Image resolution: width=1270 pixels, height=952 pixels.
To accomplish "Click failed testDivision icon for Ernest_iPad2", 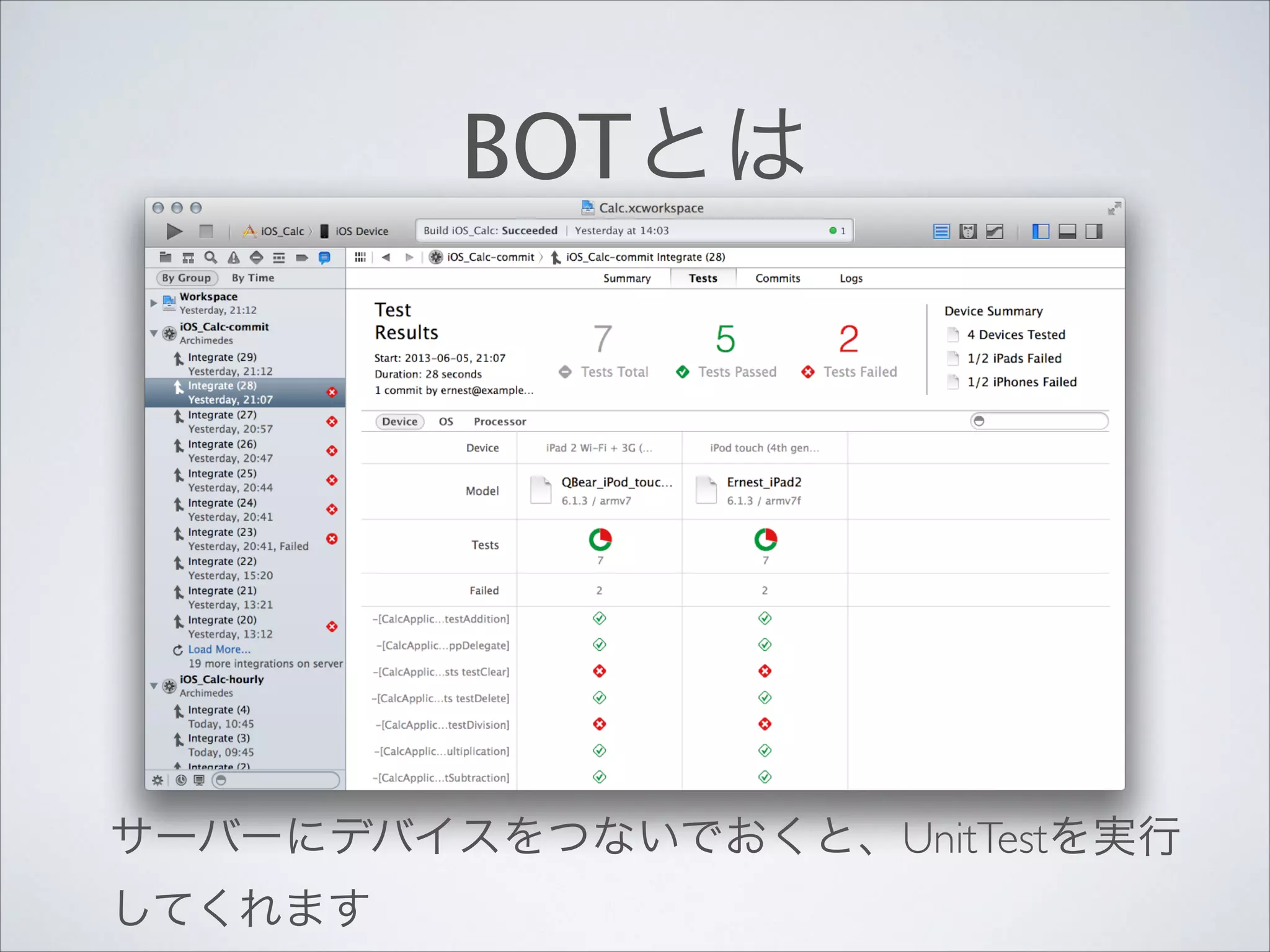I will (765, 724).
